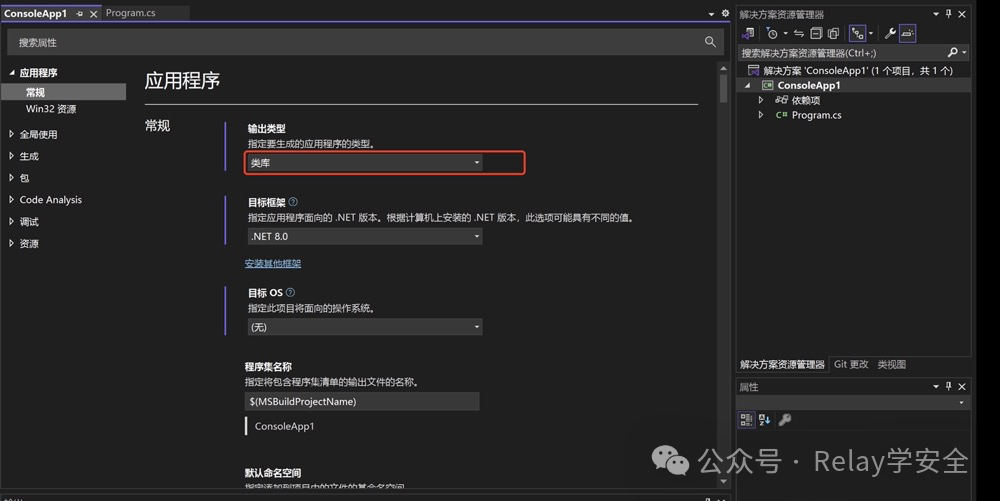Screen dimensions: 1000x501
Task: Click the C# project icon beside ConsoleApp1
Action: pyautogui.click(x=767, y=85)
